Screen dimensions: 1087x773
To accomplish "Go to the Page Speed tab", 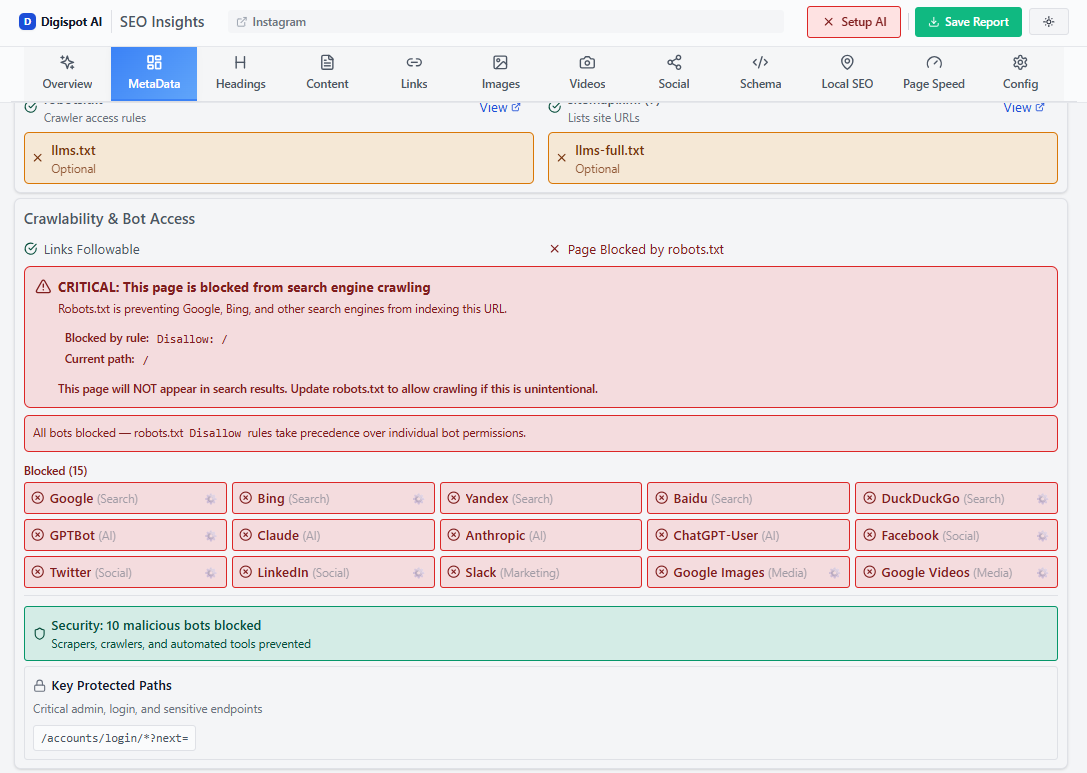I will pos(934,73).
